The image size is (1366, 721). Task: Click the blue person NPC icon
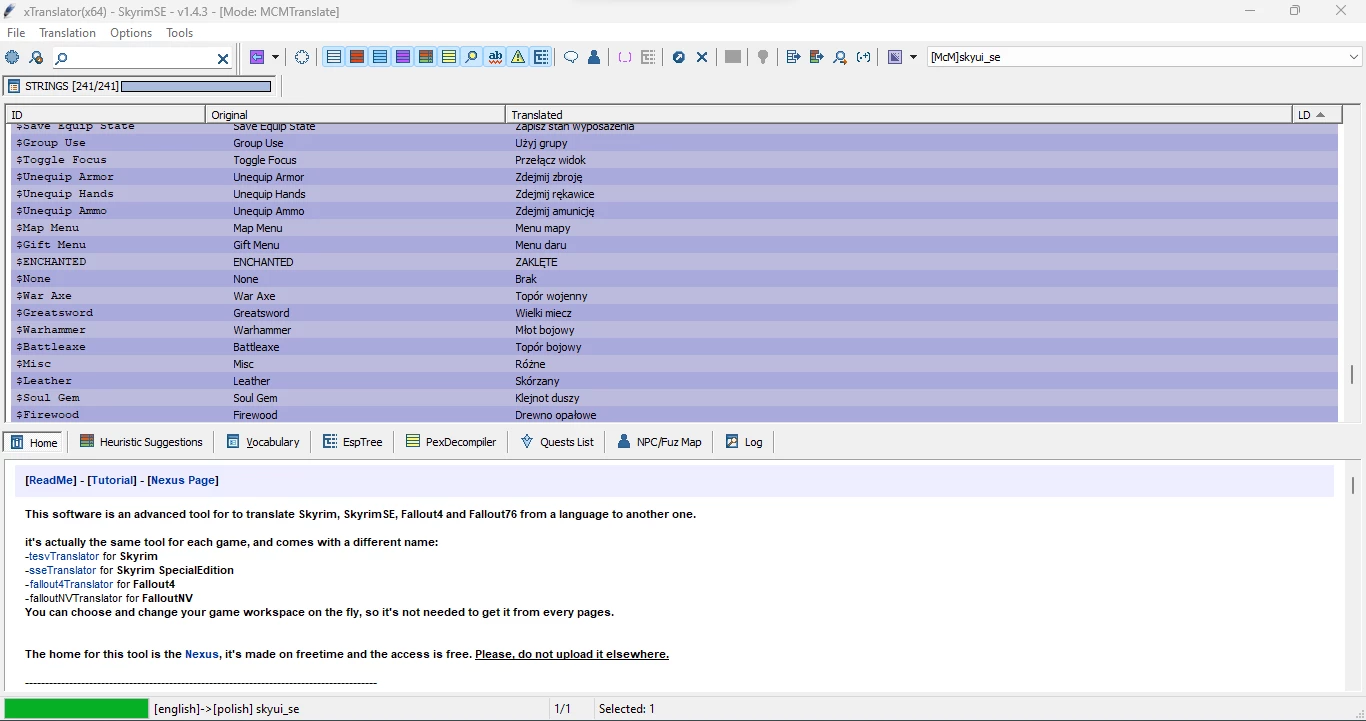[594, 57]
